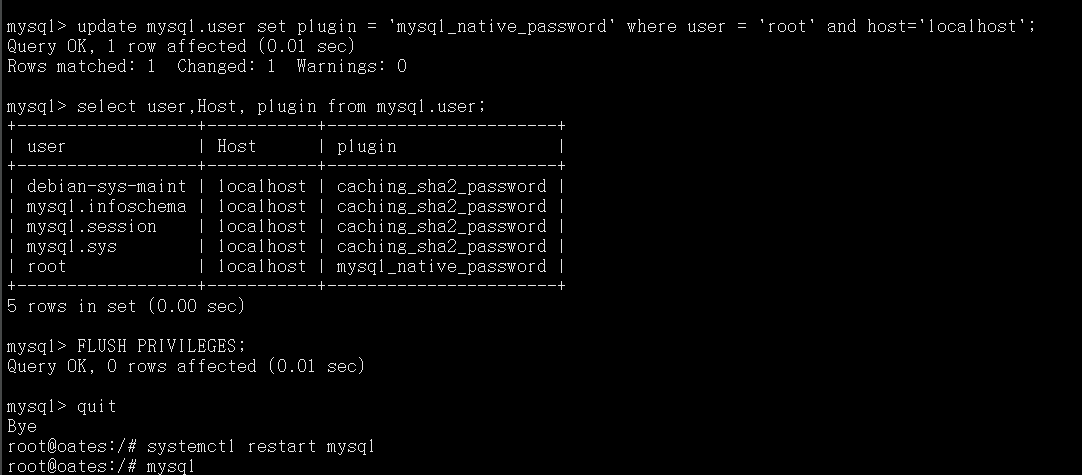This screenshot has height=475, width=1082.
Task: Select the mysql.session user cell
Action: pyautogui.click(x=91, y=226)
